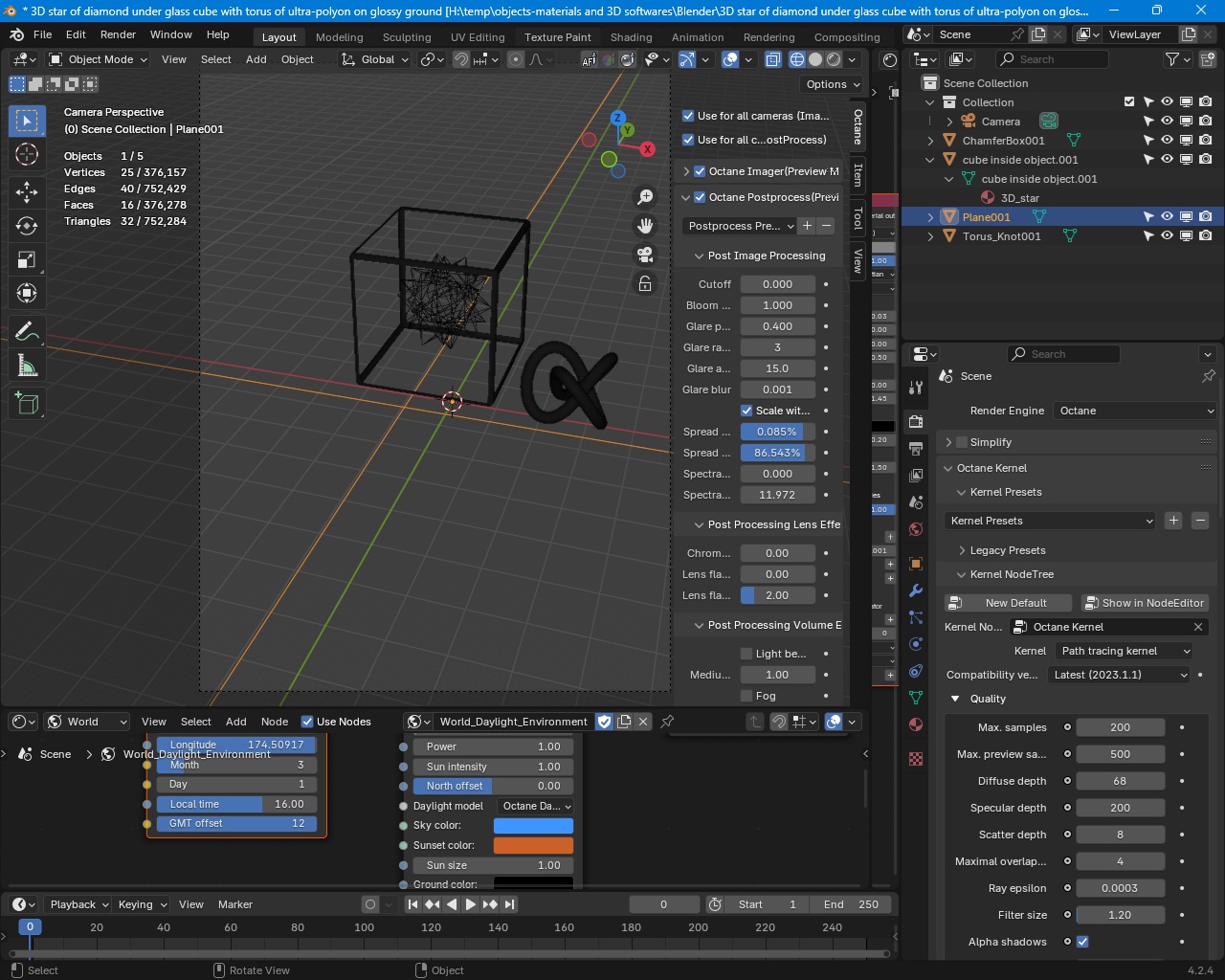Collapse the Post Image Processing section
Image resolution: width=1225 pixels, height=980 pixels.
(x=700, y=256)
